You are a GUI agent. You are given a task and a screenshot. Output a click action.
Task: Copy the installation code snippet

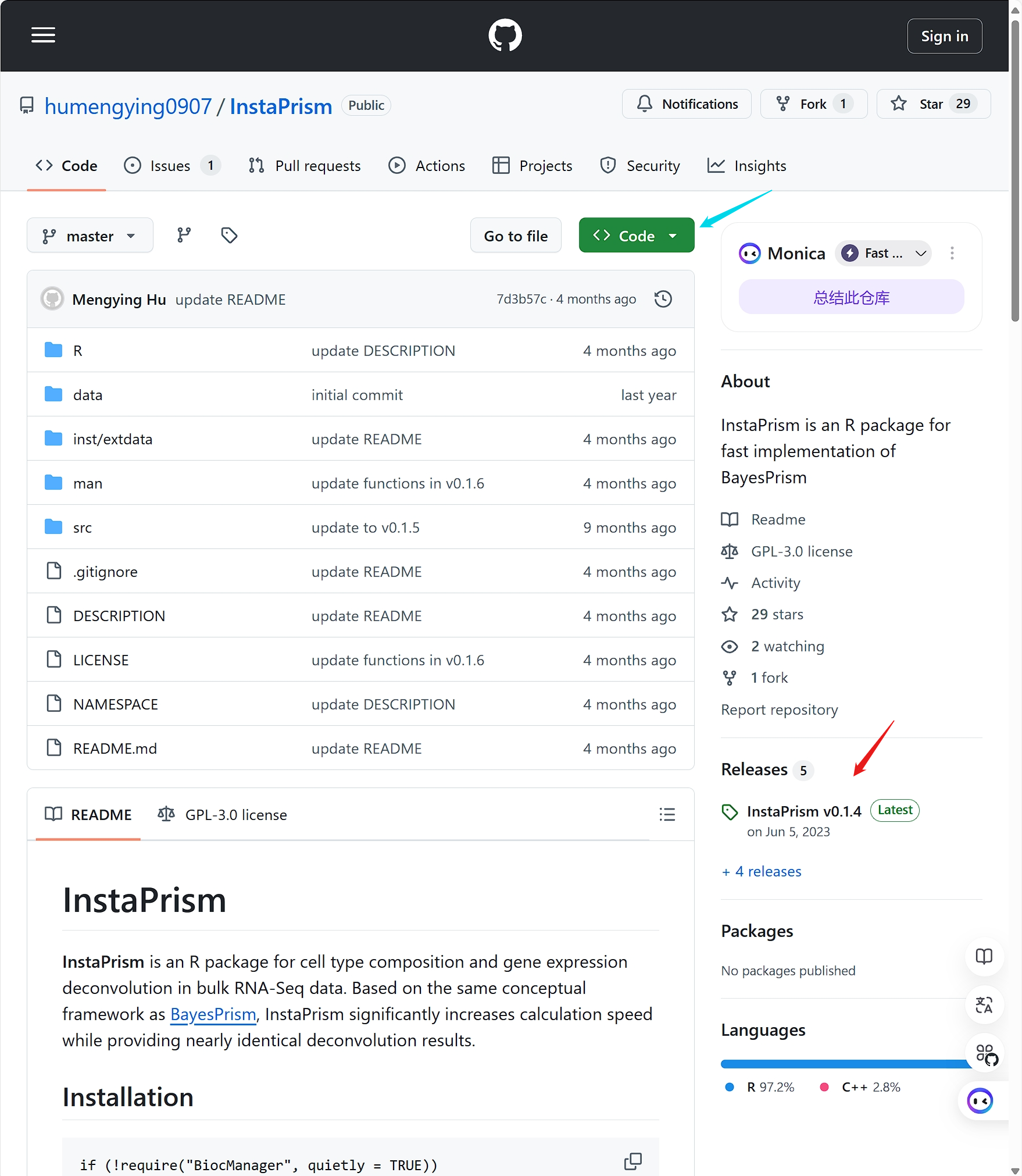633,1161
